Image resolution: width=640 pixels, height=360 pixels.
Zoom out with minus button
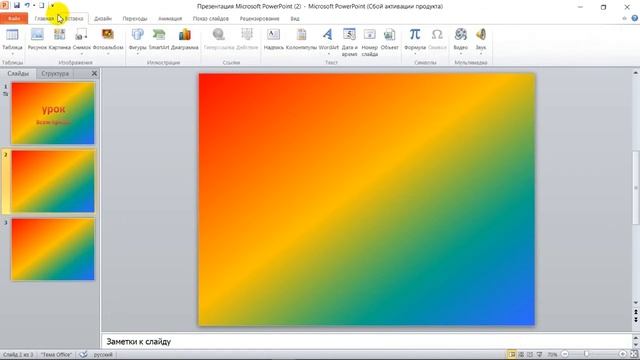[565, 354]
